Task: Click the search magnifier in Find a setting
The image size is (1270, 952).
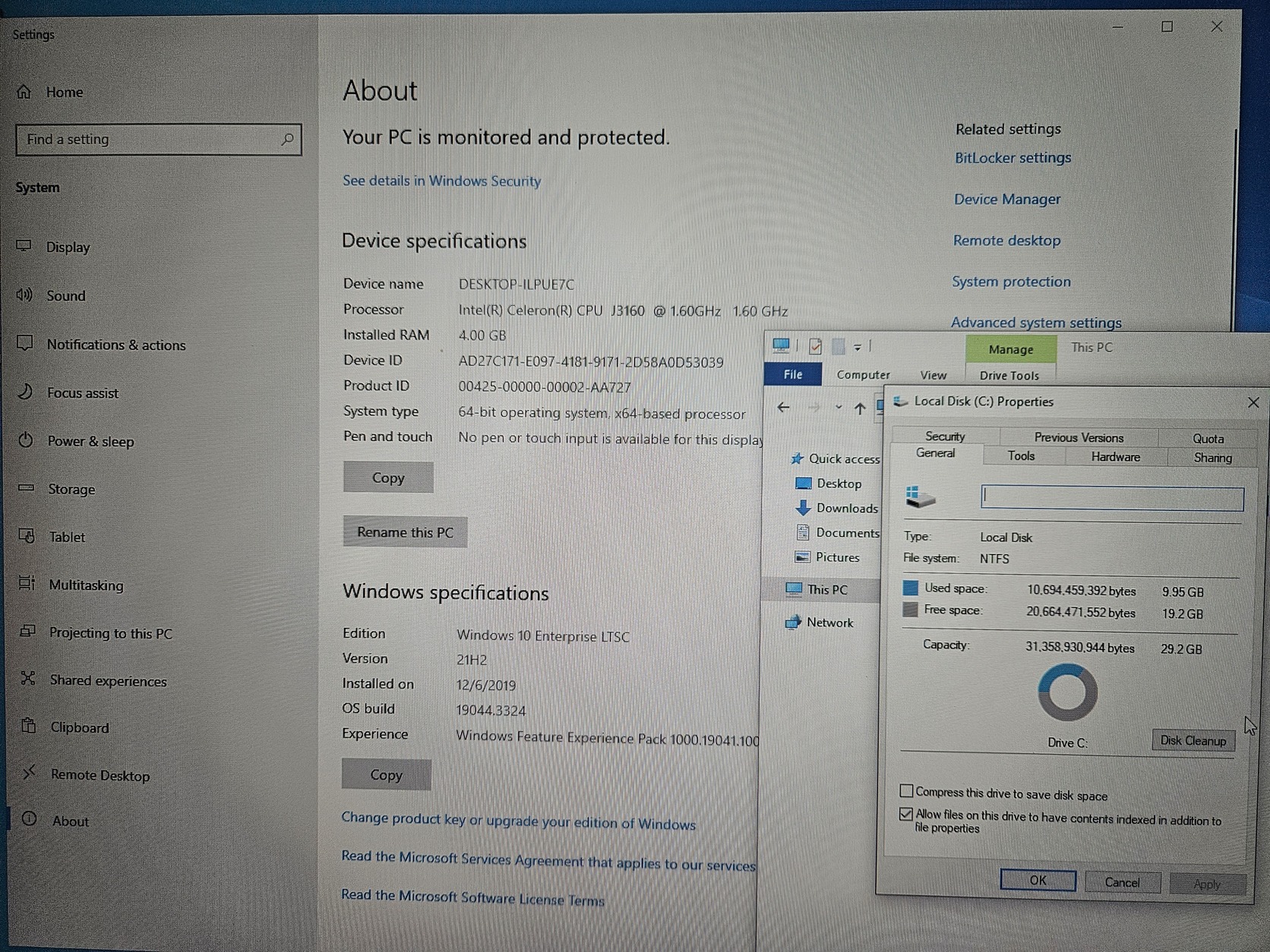Action: click(x=287, y=140)
